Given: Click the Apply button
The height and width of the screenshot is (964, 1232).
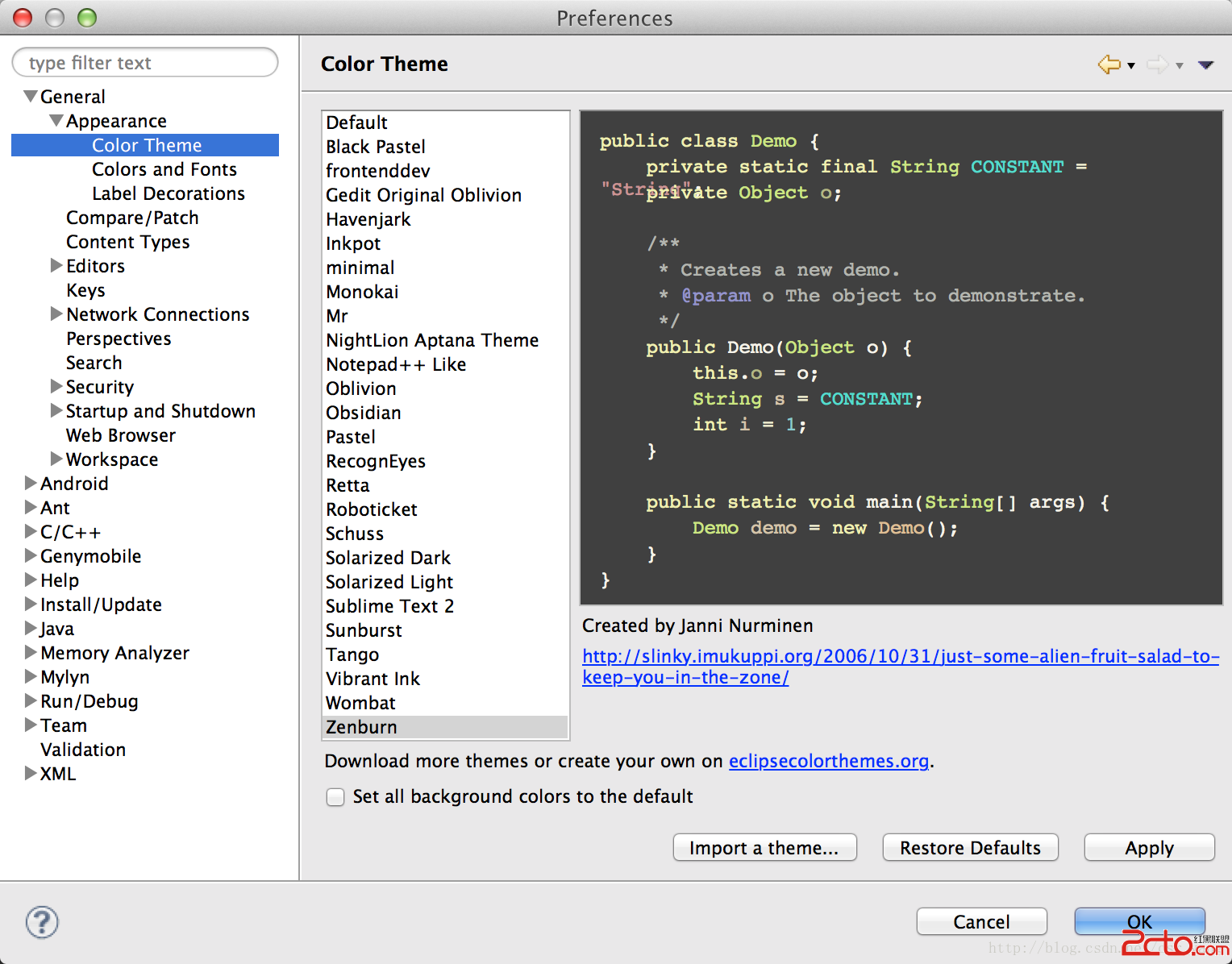Looking at the screenshot, I should pyautogui.click(x=1149, y=848).
